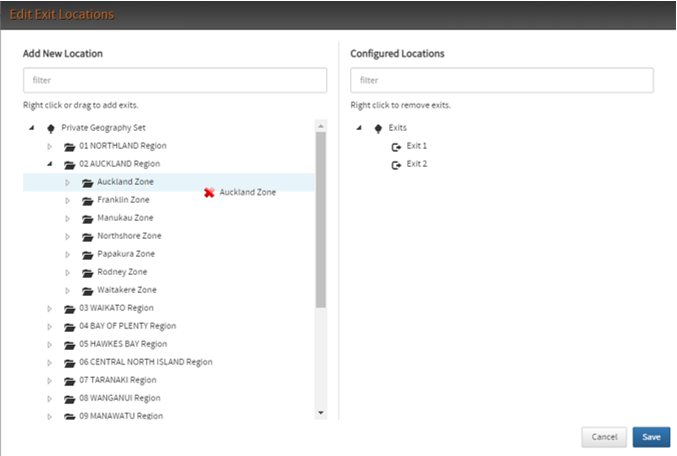This screenshot has height=456, width=677.
Task: Click folder icon of 06 CENTRAL NORTH ISLAND Region
Action: (69, 363)
